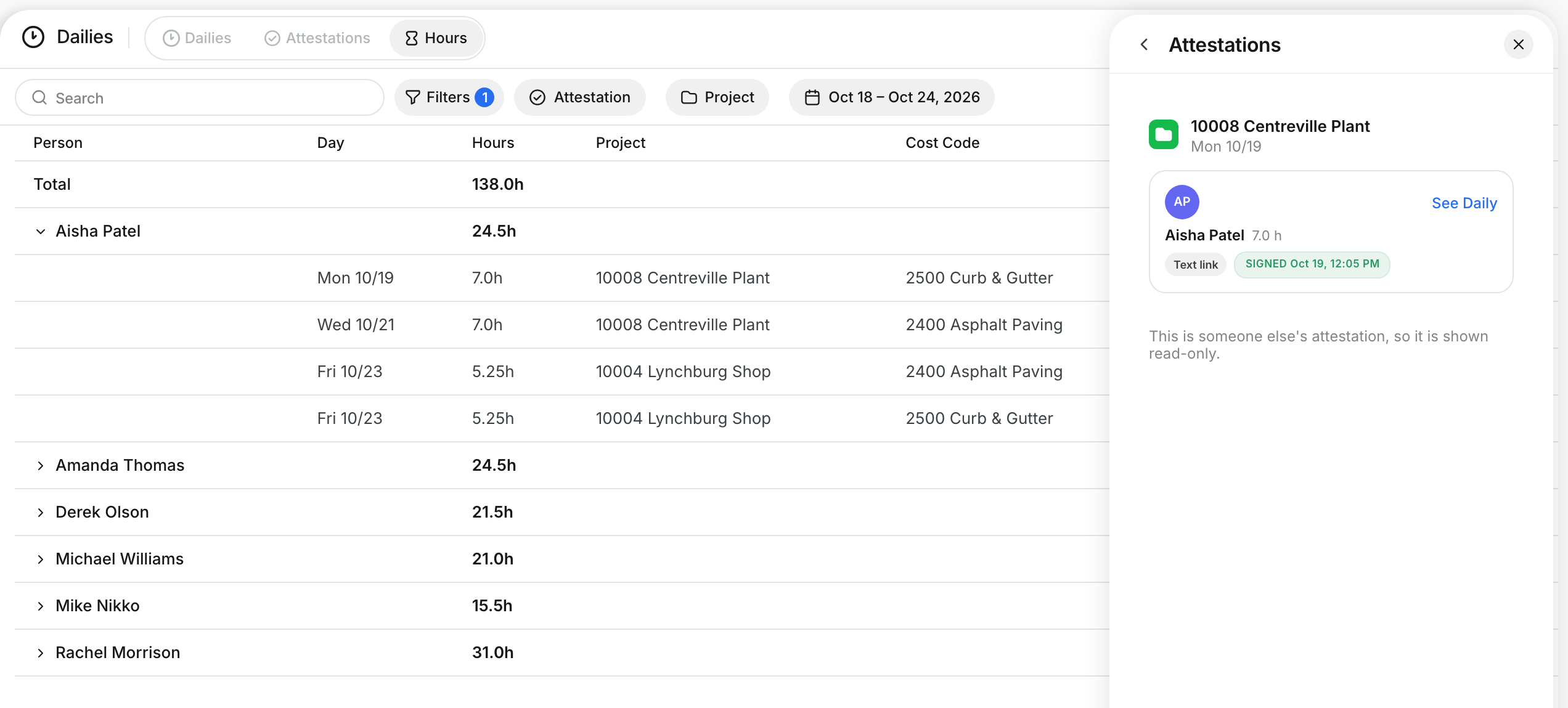Click the SIGNED Oct 19 status badge

(x=1312, y=264)
